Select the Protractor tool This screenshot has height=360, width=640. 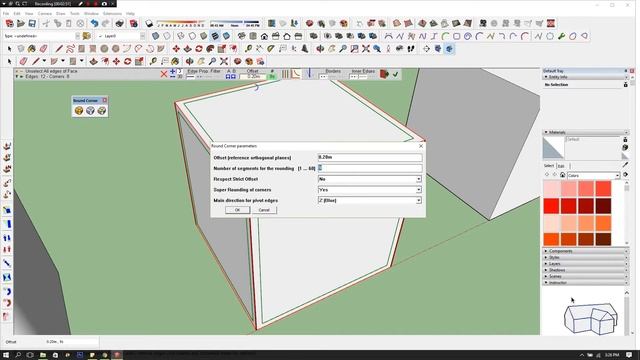(271, 49)
